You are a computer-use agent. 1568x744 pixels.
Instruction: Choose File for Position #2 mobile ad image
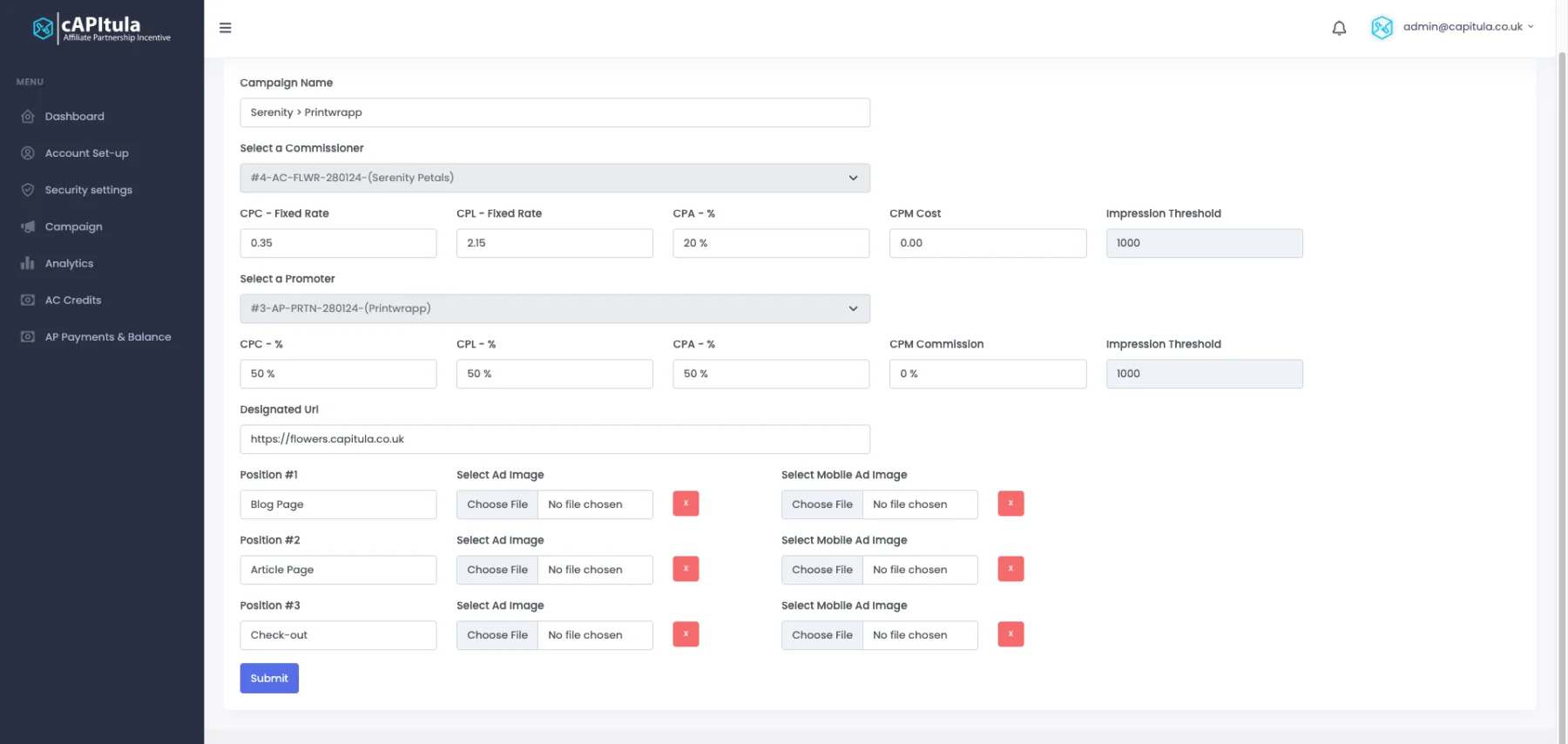[822, 570]
